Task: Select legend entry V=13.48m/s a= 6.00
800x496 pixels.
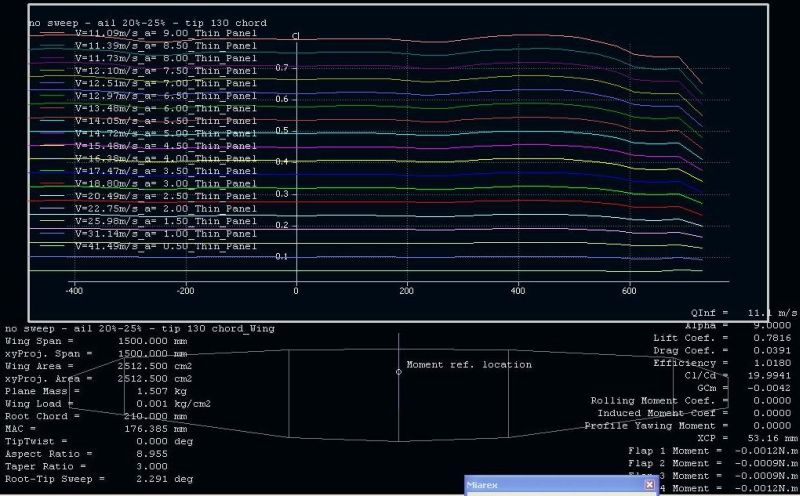Action: click(x=149, y=108)
